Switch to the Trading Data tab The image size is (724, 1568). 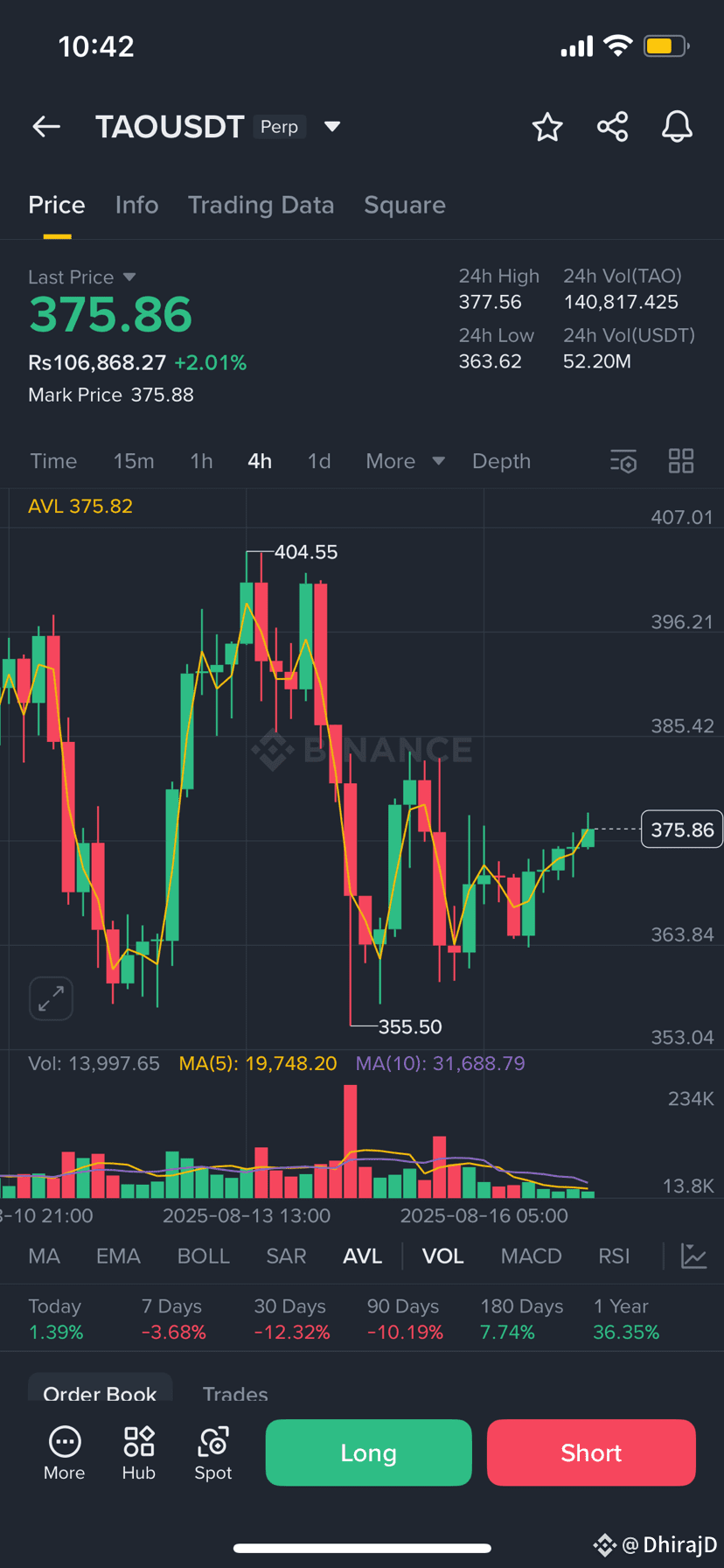click(261, 205)
